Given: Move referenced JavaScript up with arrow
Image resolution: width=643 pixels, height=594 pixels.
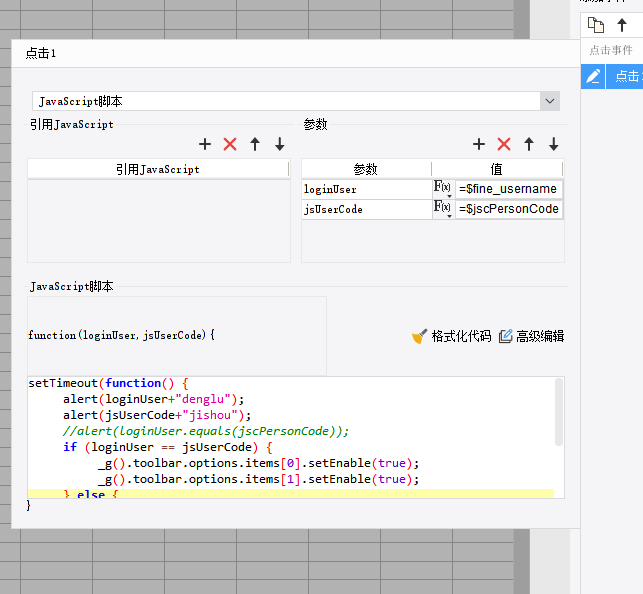Looking at the screenshot, I should click(x=255, y=144).
